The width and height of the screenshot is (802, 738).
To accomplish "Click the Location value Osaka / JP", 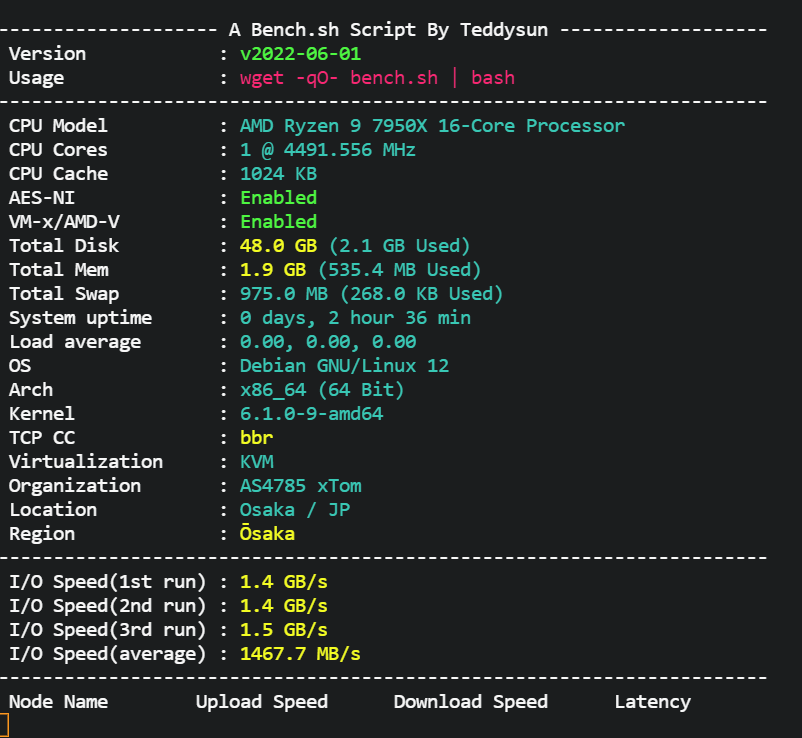I will coord(295,510).
